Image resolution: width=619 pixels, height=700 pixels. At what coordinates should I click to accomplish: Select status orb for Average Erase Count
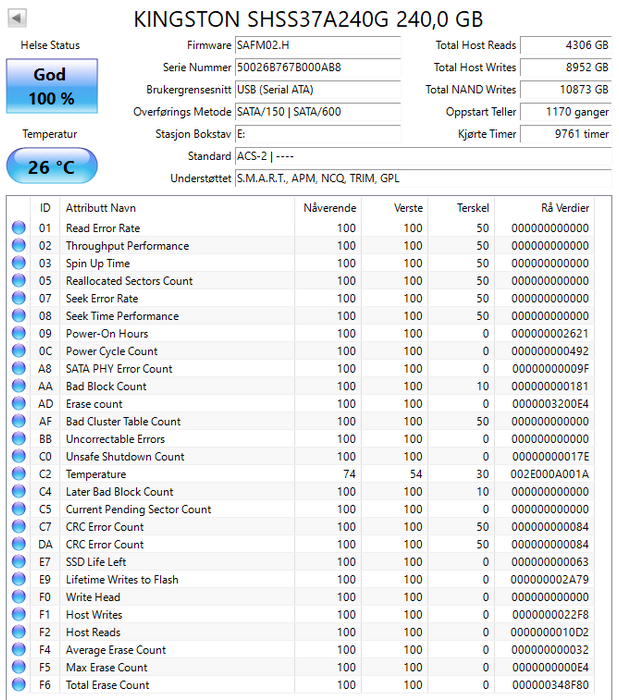tap(19, 650)
